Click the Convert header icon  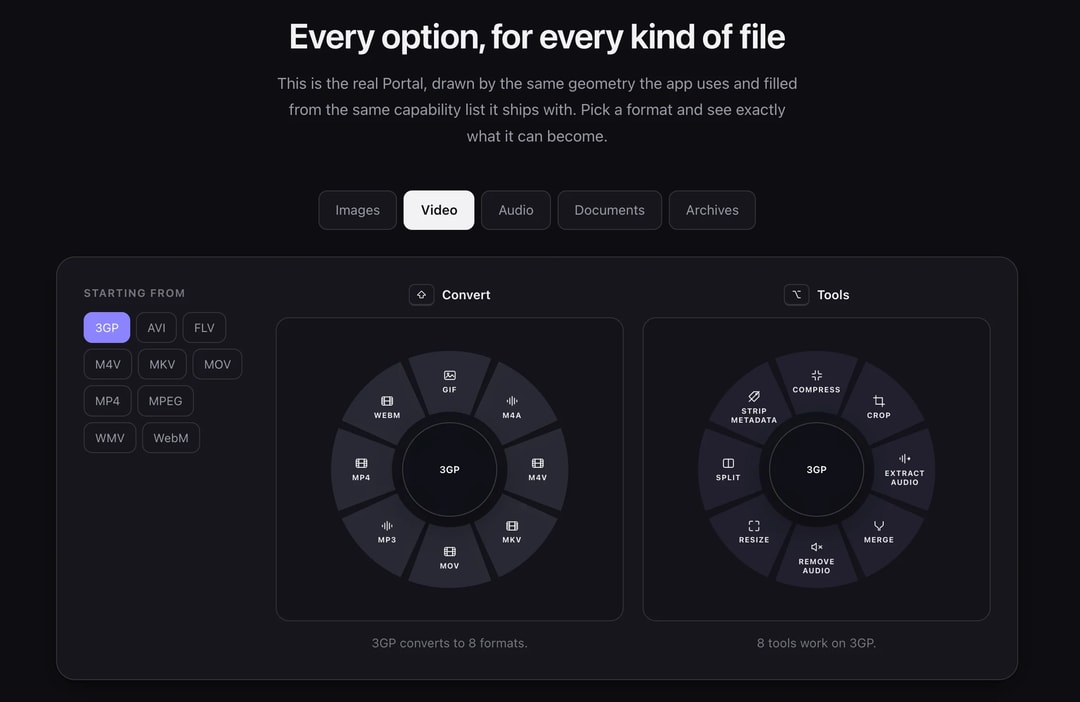(422, 295)
